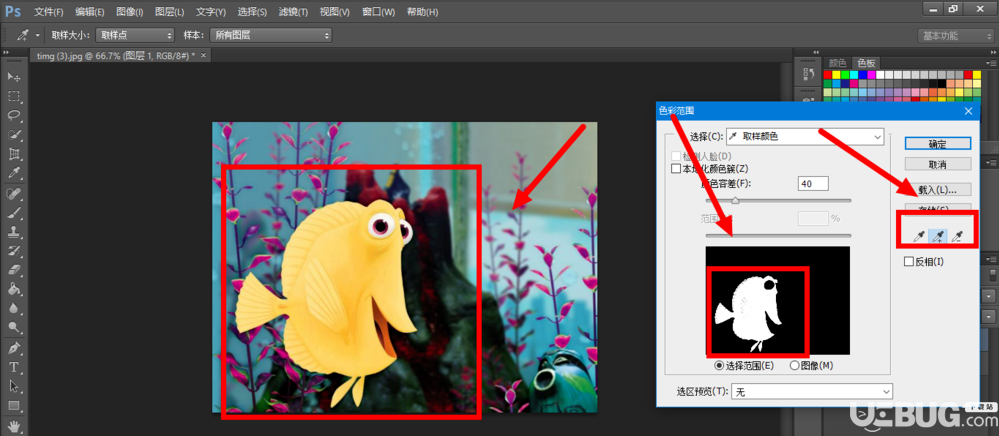This screenshot has height=436, width=999.
Task: Select the Rectangle shape tool
Action: coord(13,405)
